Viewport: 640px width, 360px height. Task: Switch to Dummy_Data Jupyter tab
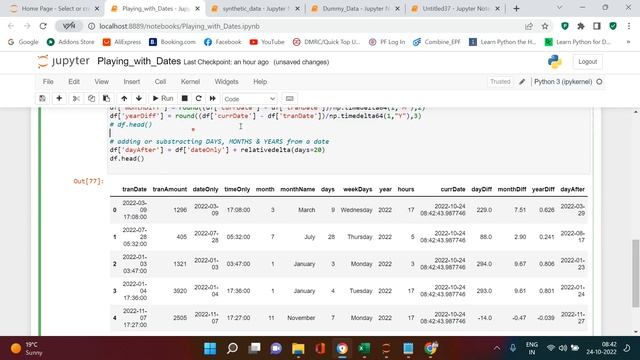(x=356, y=8)
